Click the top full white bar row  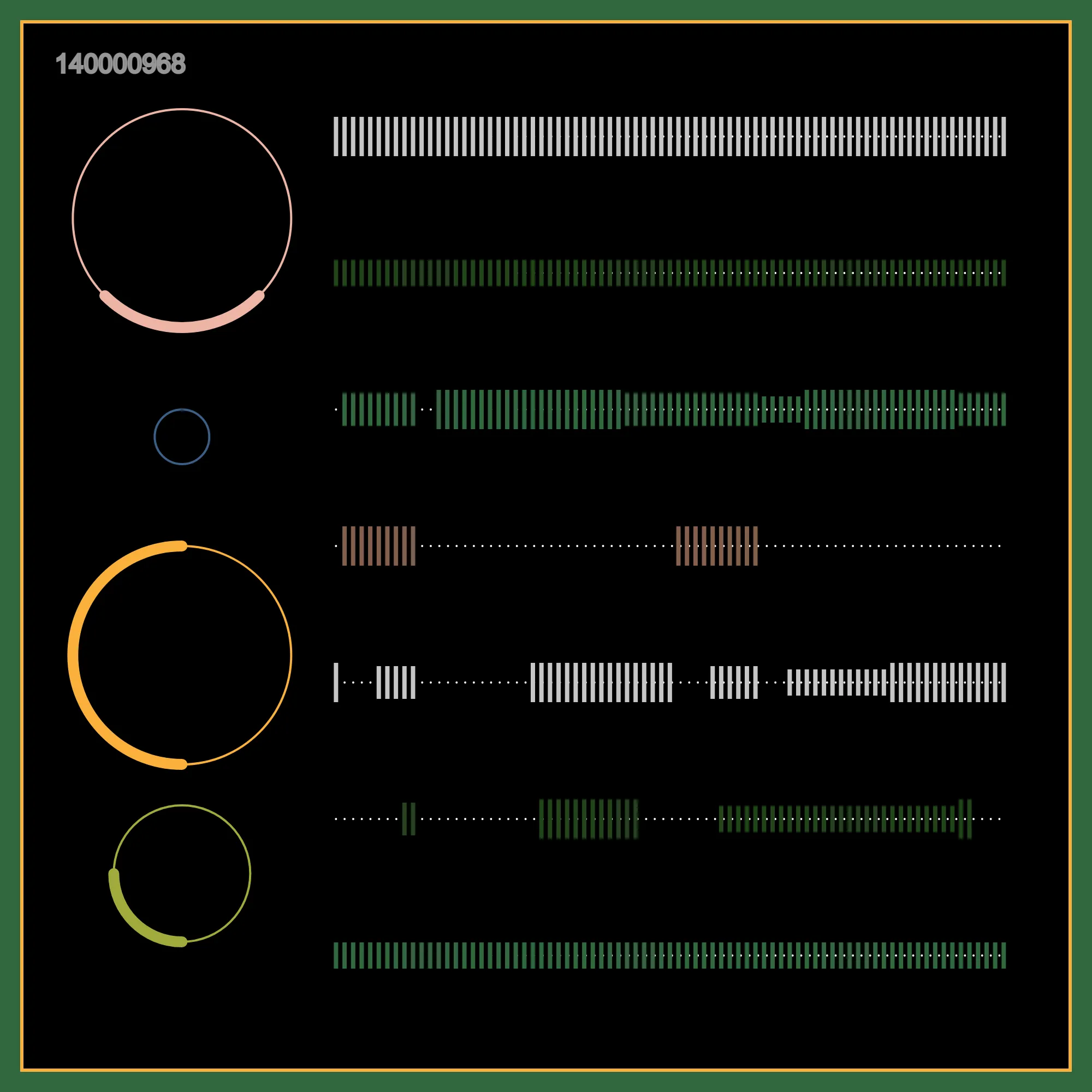coord(669,136)
